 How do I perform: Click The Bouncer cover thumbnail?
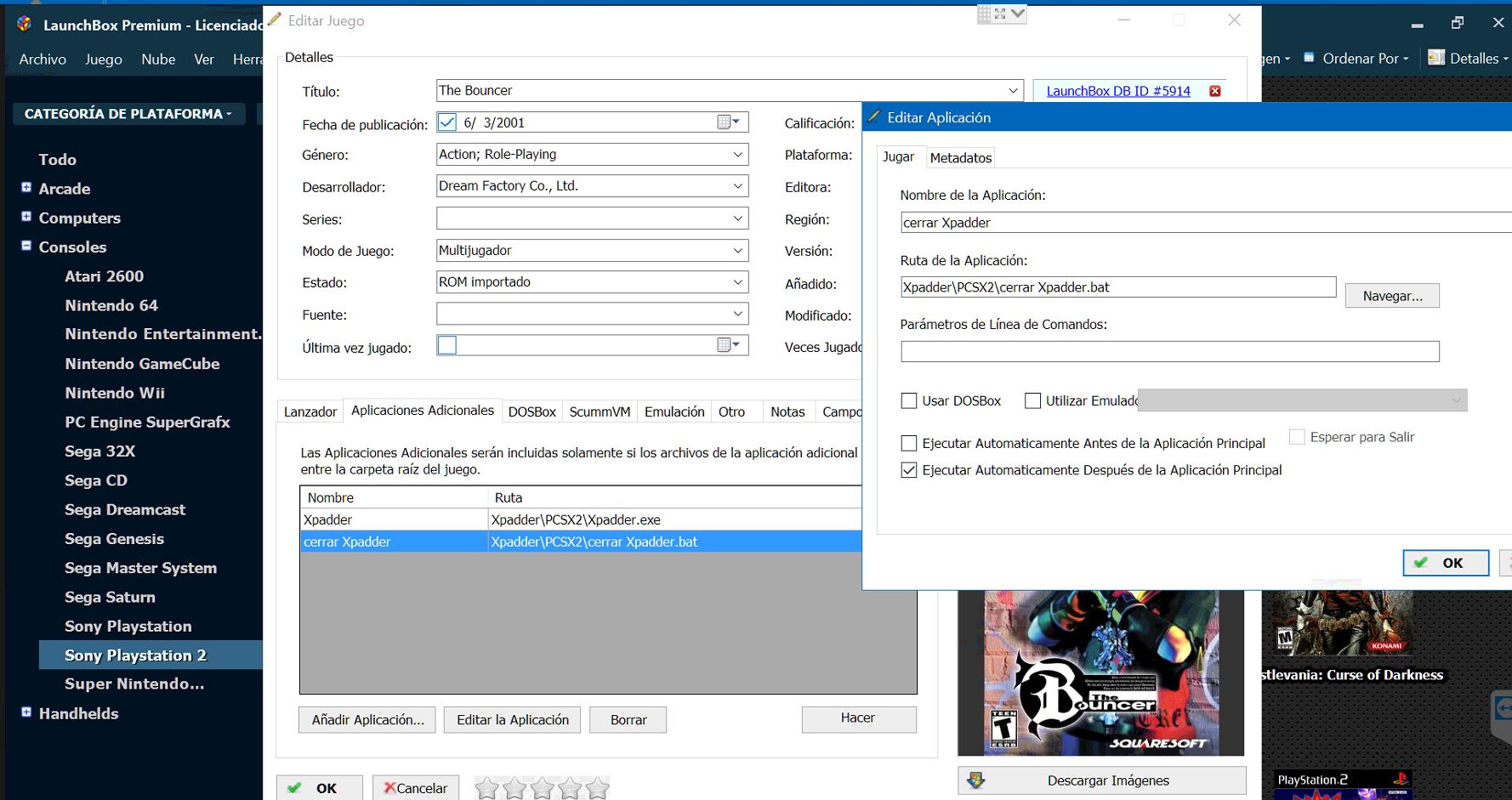(x=1100, y=672)
